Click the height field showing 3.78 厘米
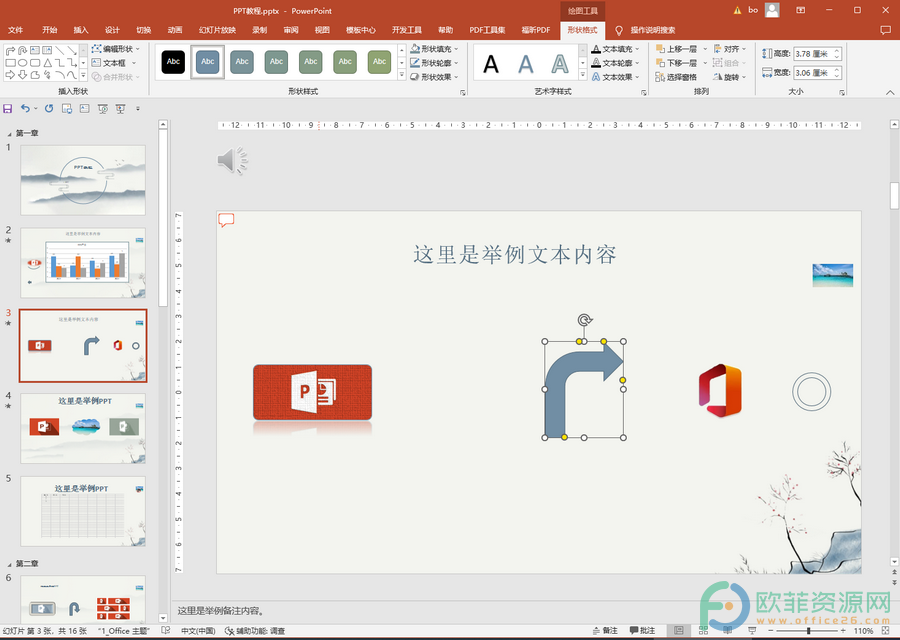 point(817,53)
